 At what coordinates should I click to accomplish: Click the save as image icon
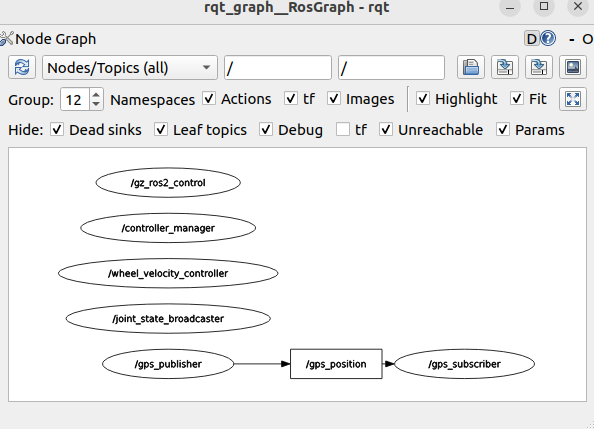click(x=573, y=67)
